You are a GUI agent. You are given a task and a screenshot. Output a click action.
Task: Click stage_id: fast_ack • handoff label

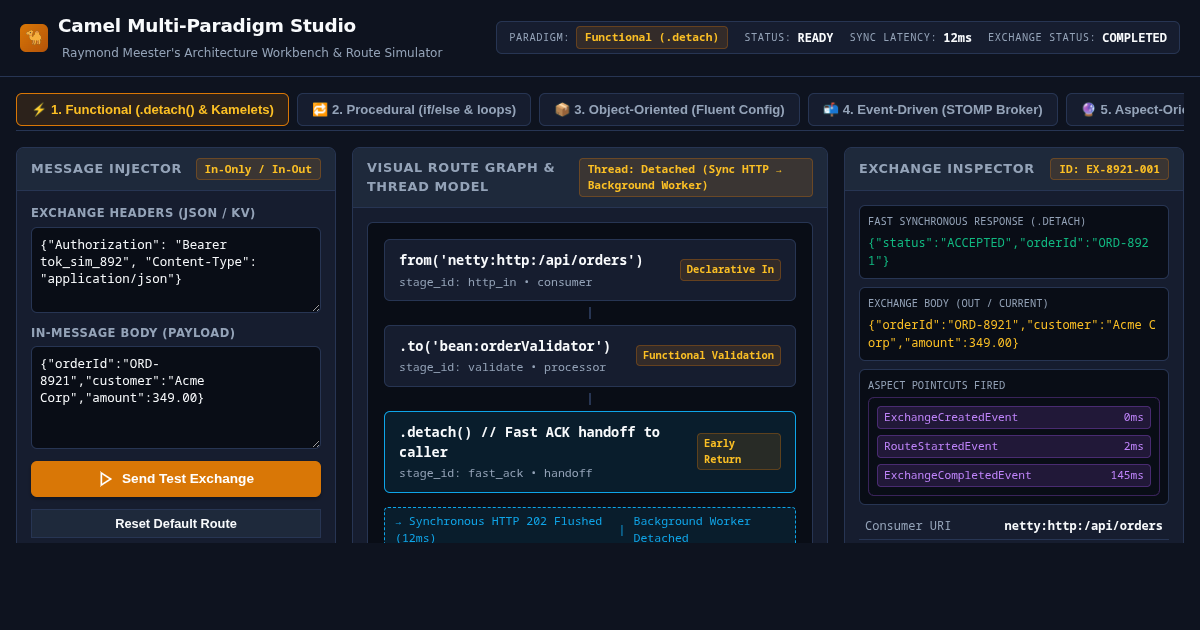(496, 473)
